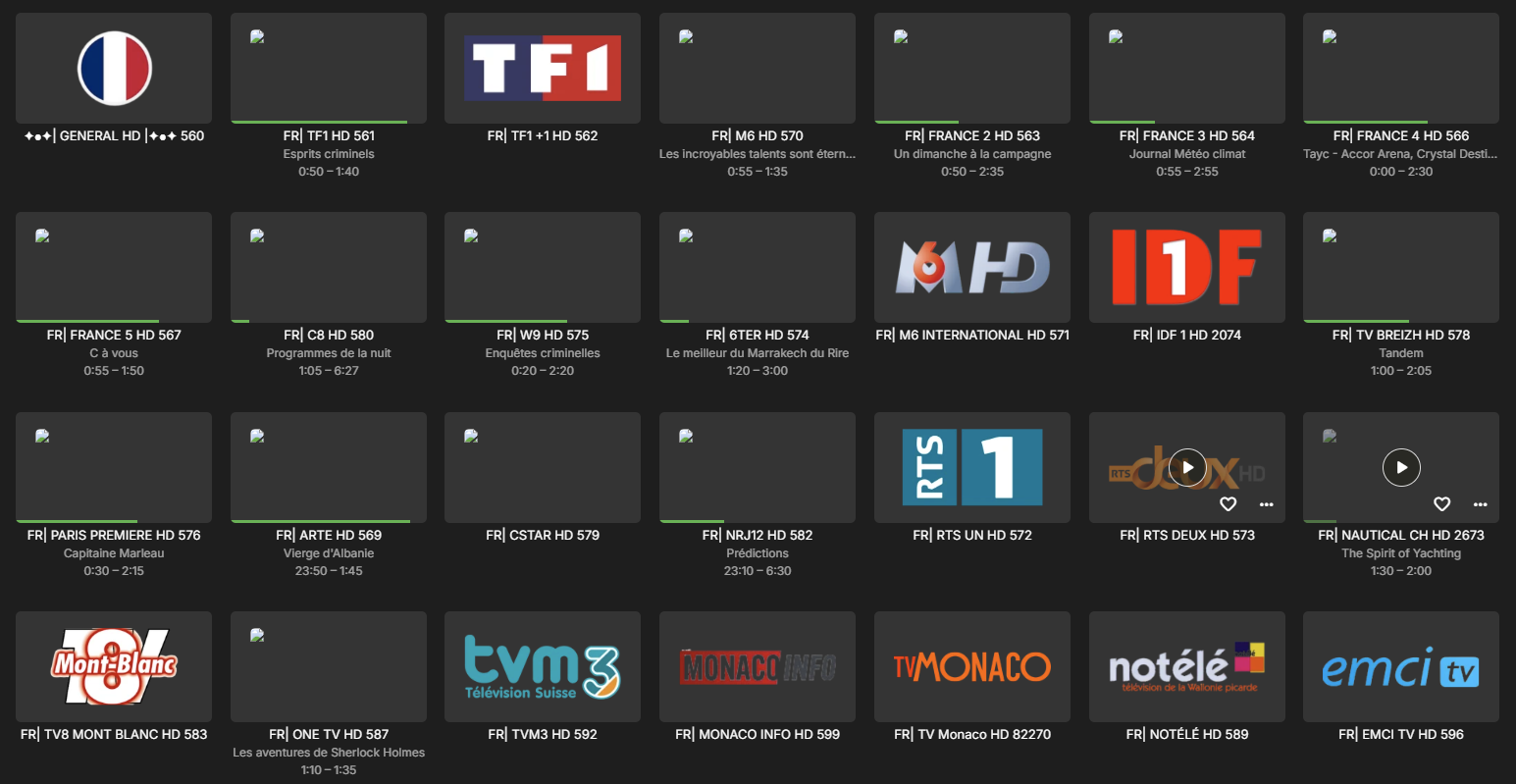Click 'Vierge d'Albanie' program text
1516x784 pixels.
tap(329, 553)
